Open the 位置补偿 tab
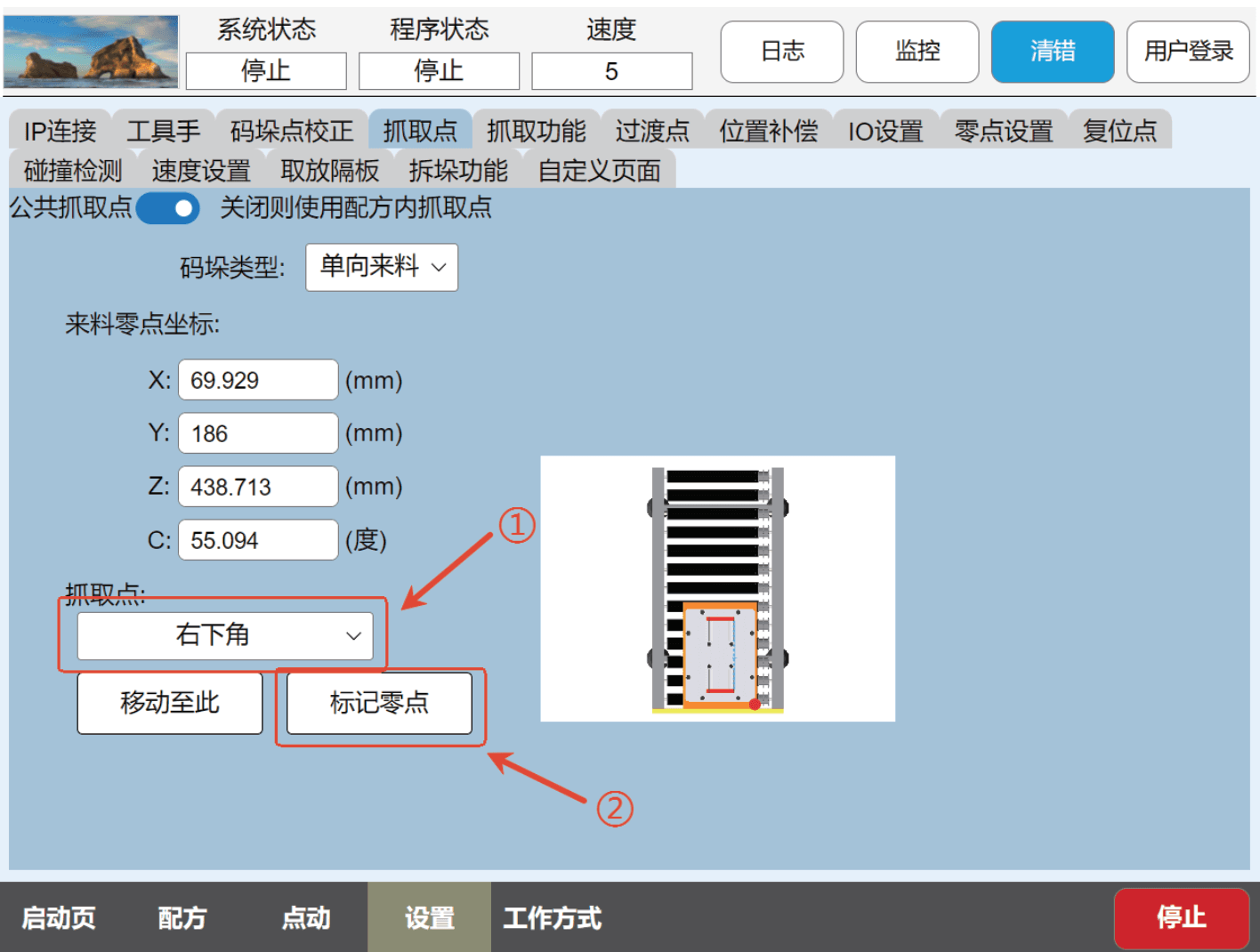Viewport: 1260px width, 952px height. click(x=768, y=130)
